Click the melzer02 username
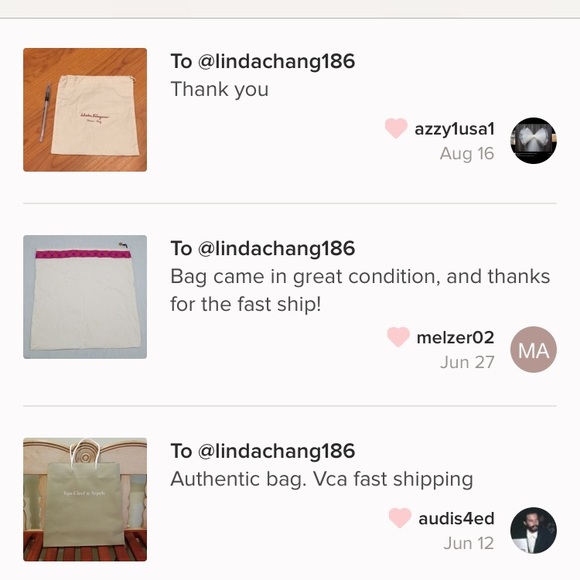This screenshot has width=580, height=580. tap(455, 338)
